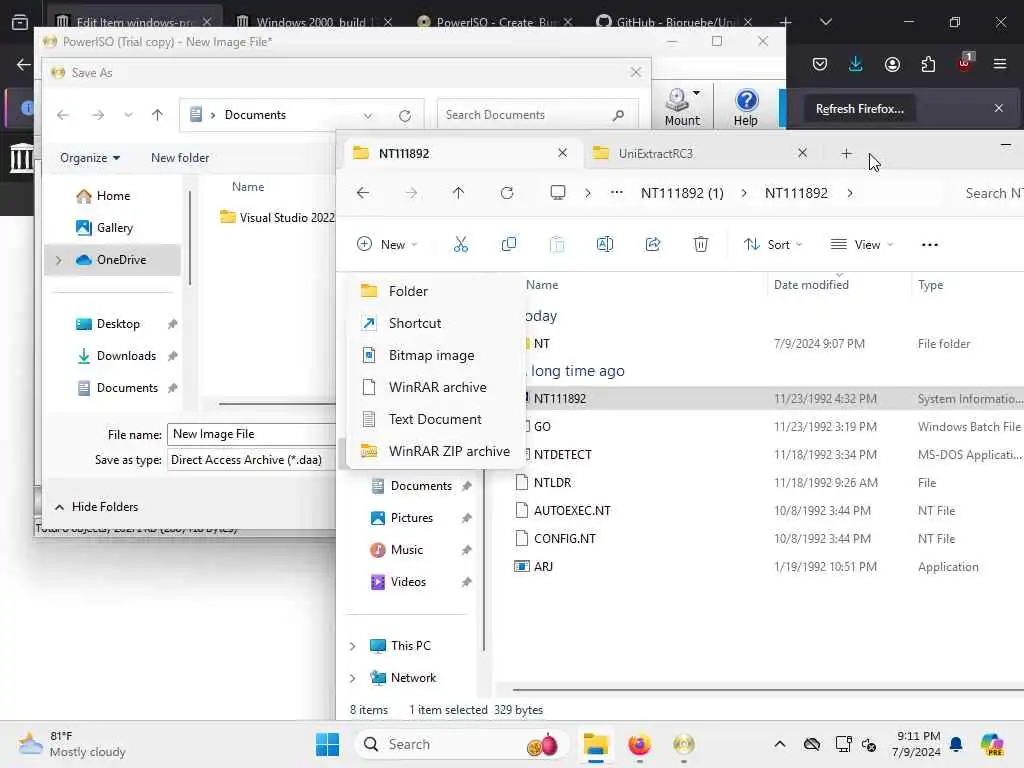Sort by the Name column header in Explorer
This screenshot has height=768, width=1024.
(x=542, y=285)
